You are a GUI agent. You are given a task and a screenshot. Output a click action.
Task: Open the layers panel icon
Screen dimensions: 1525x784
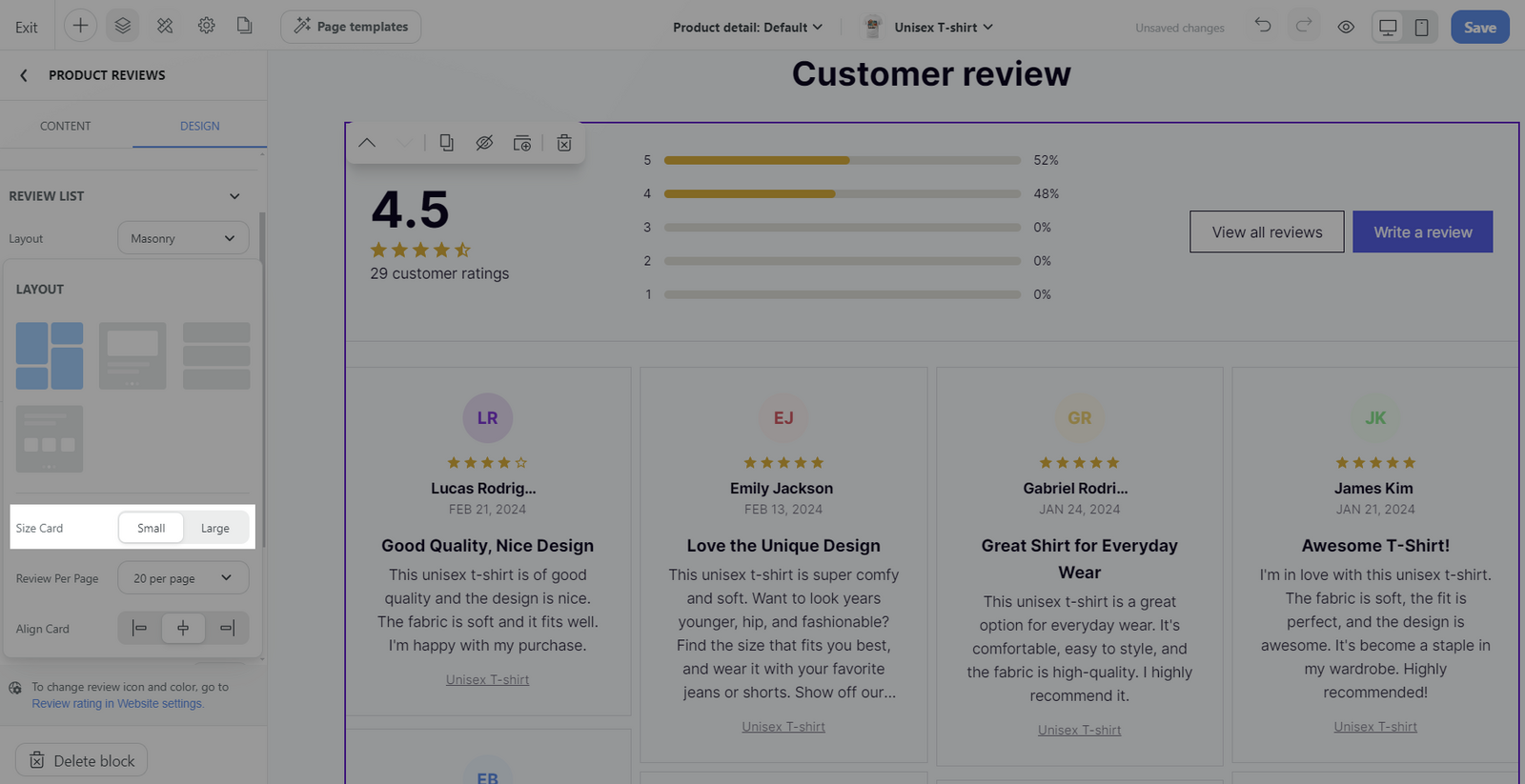tap(123, 26)
